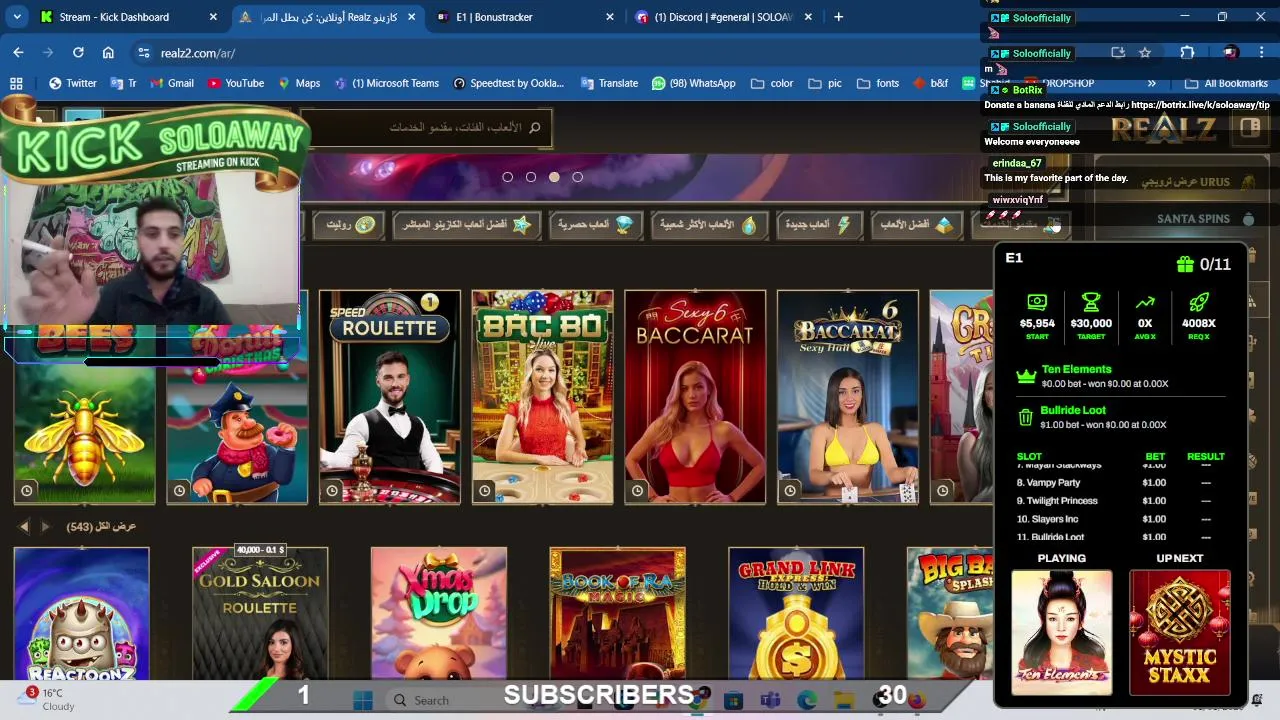Open the Gmail bookmark
1280x720 pixels.
coord(170,83)
